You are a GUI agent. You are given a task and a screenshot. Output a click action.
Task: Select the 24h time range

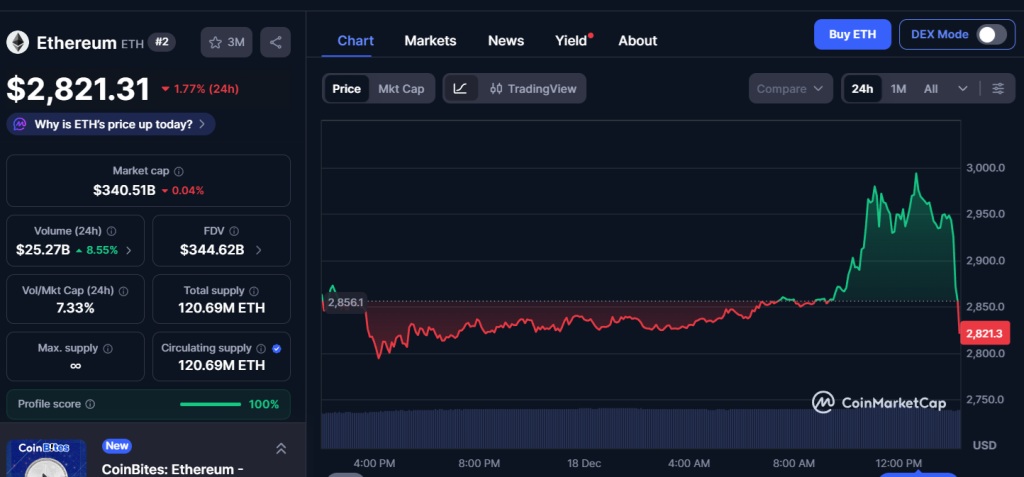pos(862,88)
